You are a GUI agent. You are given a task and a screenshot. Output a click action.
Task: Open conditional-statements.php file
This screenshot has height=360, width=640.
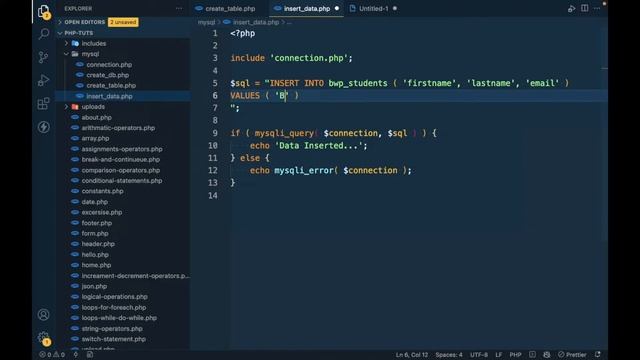[x=122, y=180]
